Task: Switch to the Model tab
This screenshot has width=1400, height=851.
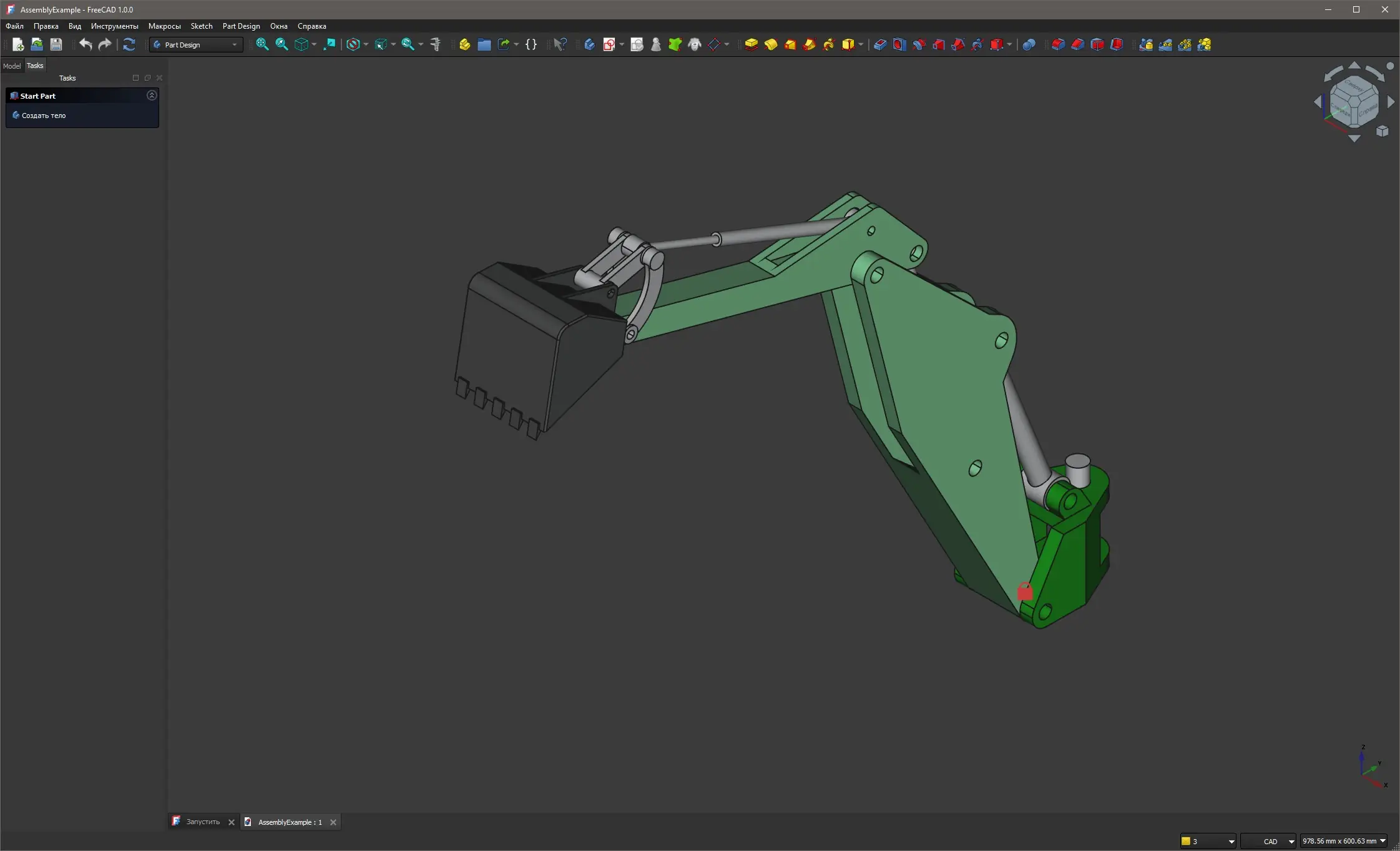Action: 11,66
